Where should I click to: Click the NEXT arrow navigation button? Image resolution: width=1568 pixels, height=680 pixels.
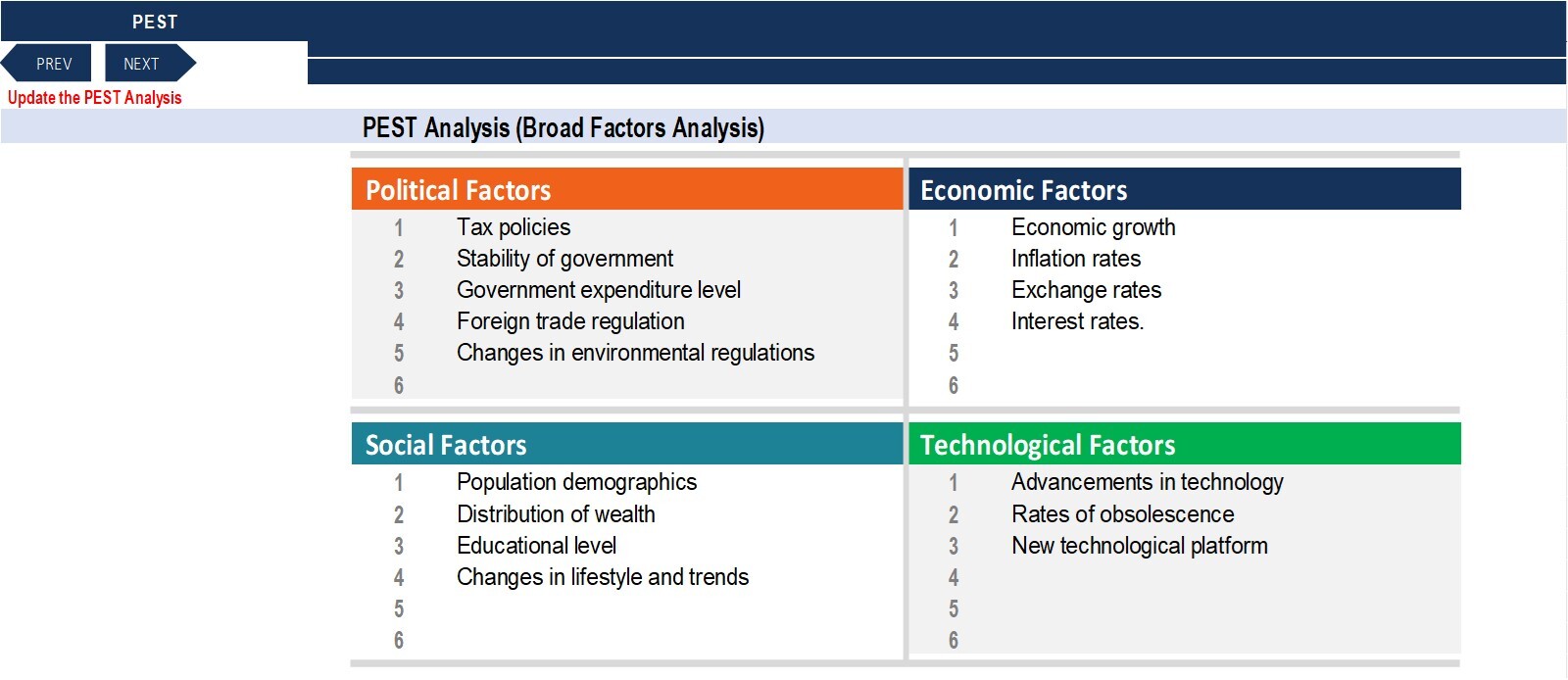150,63
